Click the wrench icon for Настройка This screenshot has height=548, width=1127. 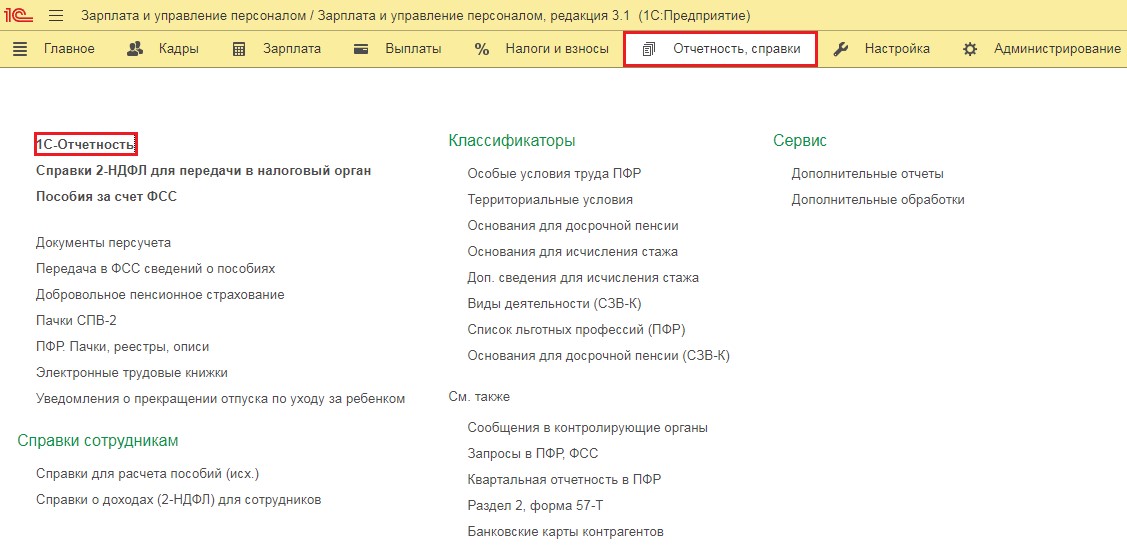841,49
